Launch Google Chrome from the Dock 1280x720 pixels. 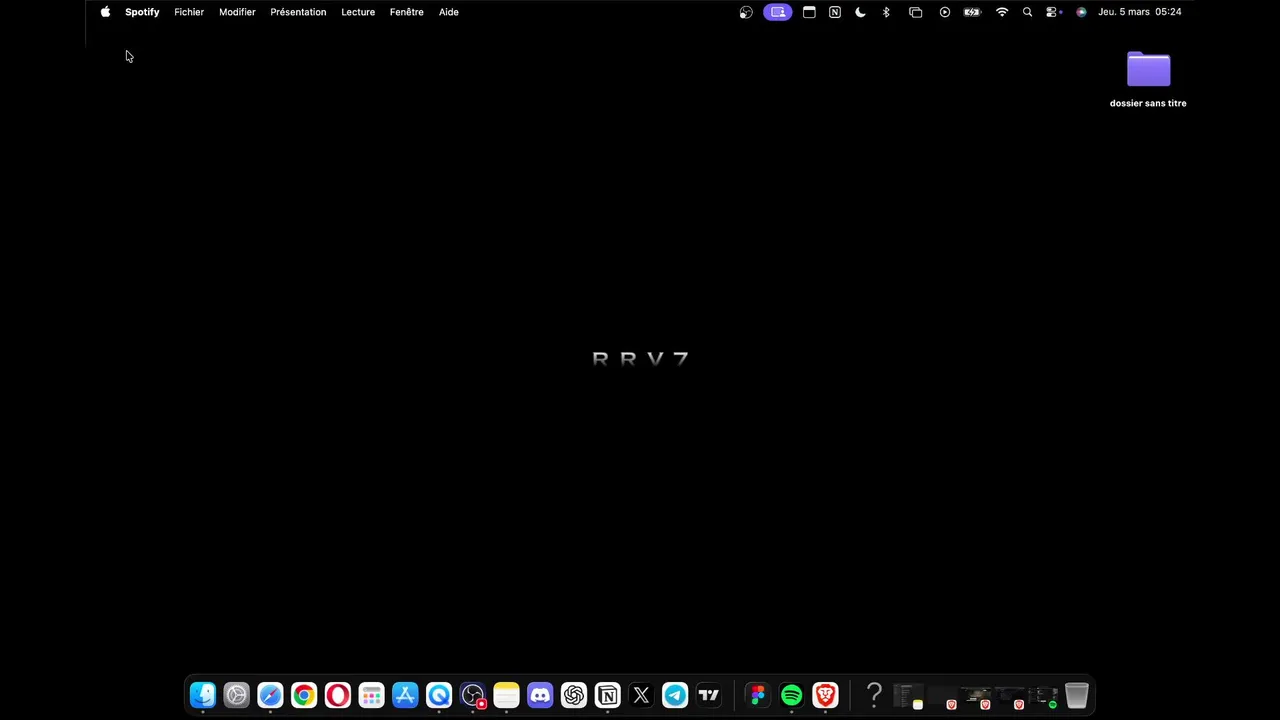click(304, 695)
